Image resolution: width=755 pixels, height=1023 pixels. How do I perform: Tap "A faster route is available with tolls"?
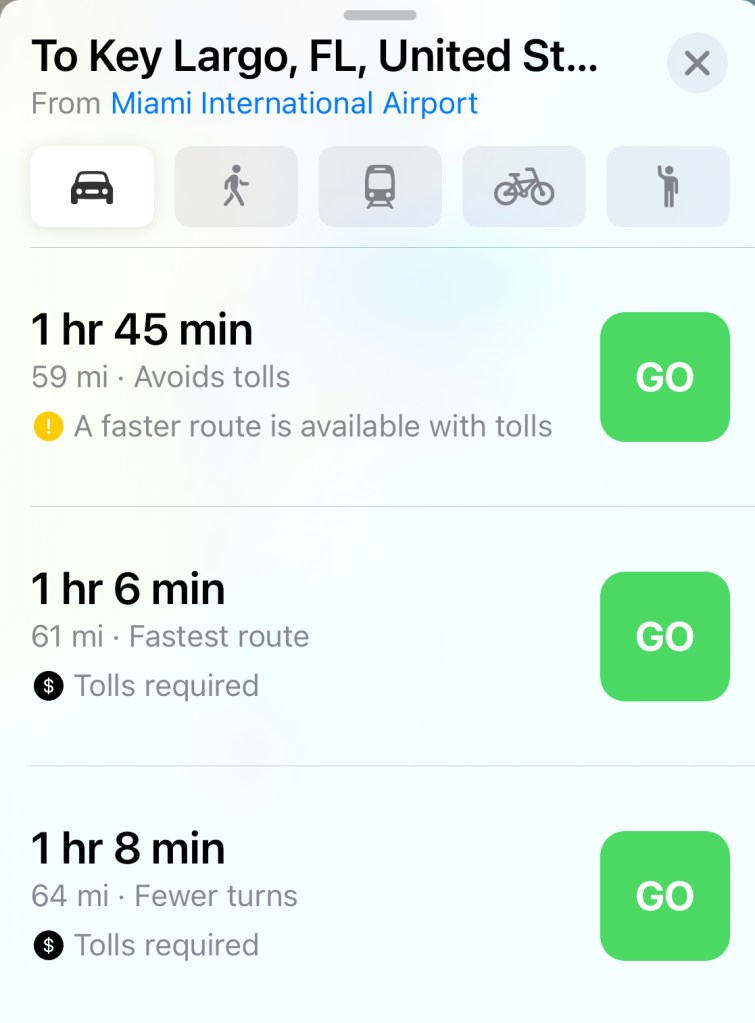[313, 427]
